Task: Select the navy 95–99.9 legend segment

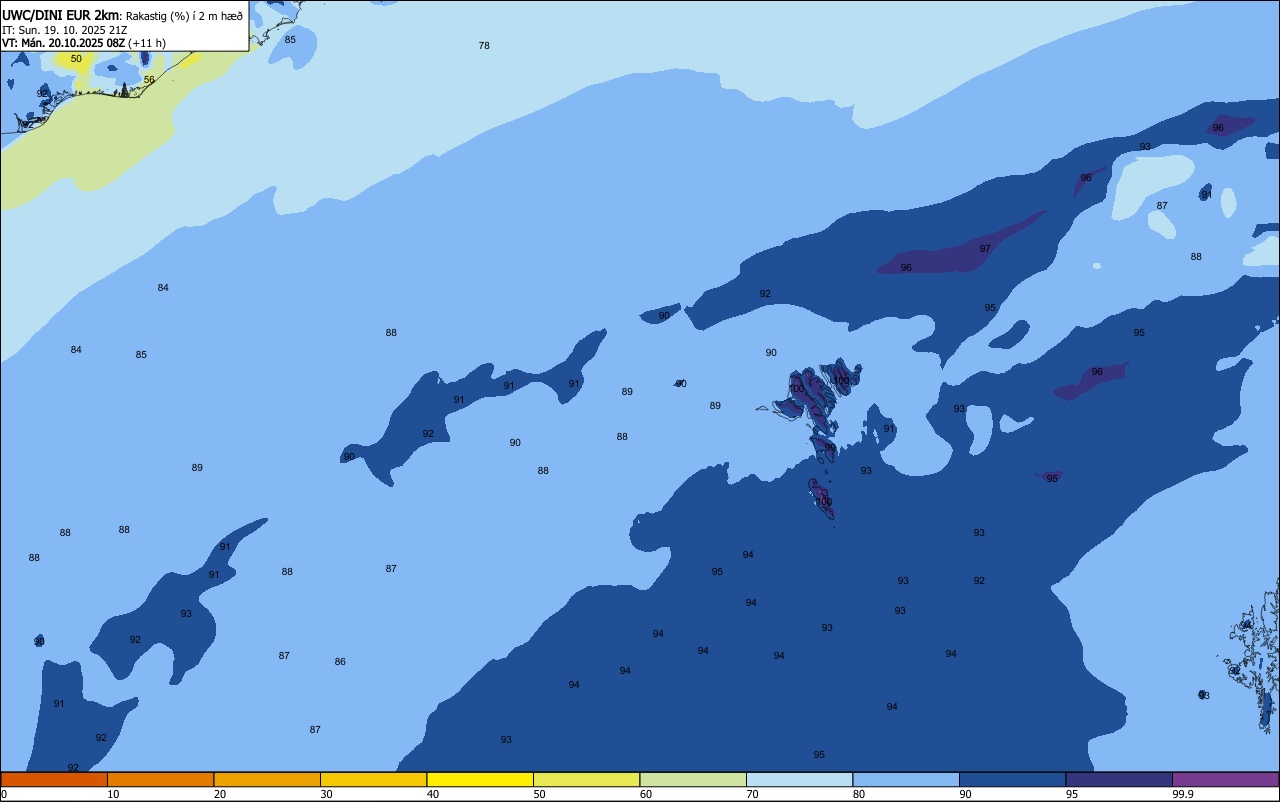Action: 1119,779
